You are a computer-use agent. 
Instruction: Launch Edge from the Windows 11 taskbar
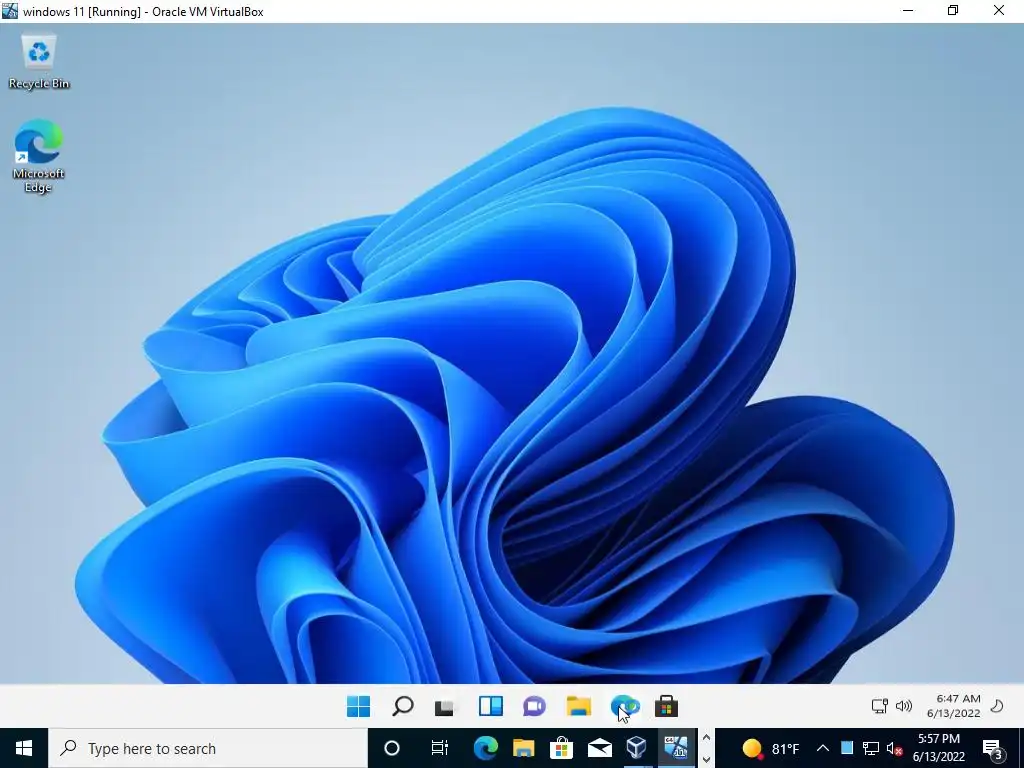click(x=624, y=706)
